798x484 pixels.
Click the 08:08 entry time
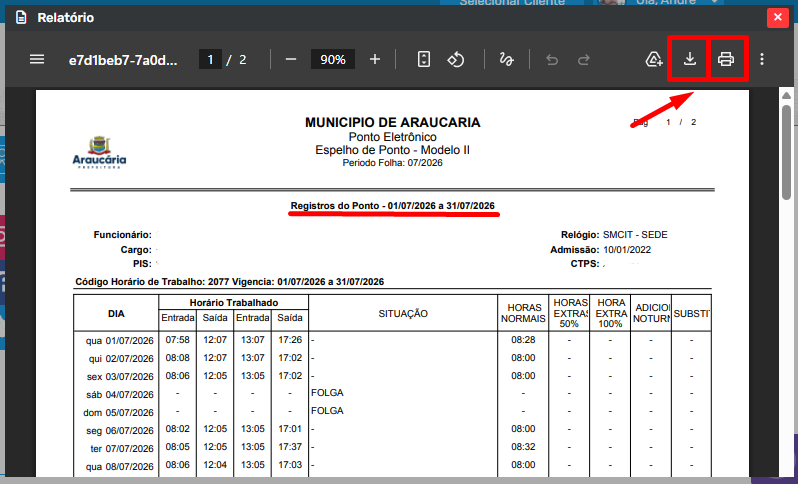click(x=178, y=358)
